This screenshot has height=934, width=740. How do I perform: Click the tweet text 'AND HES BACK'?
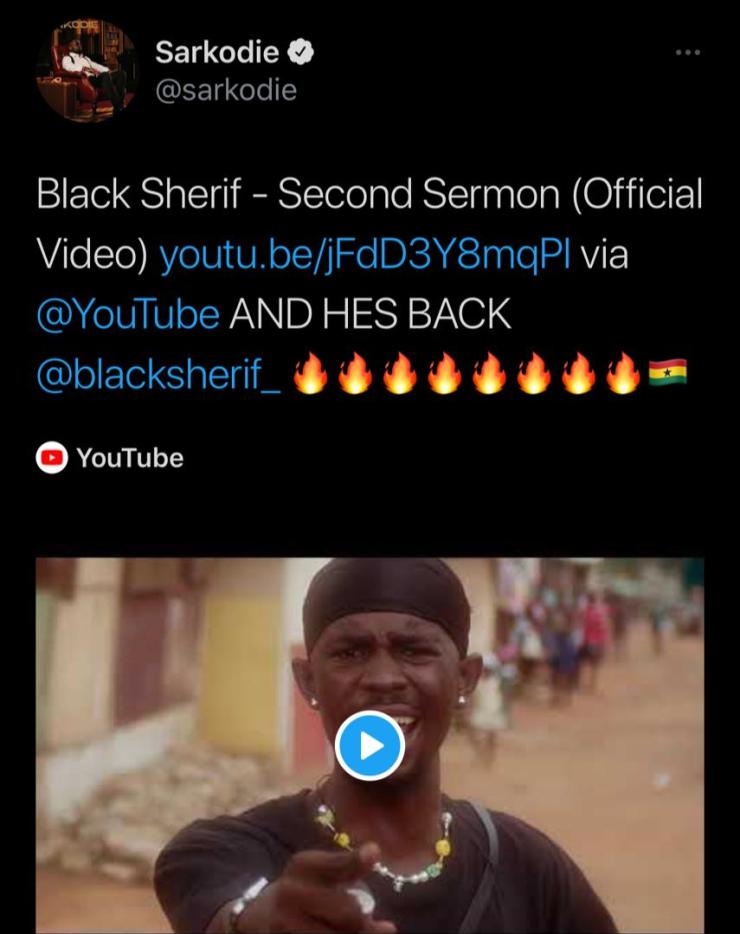[x=370, y=314]
